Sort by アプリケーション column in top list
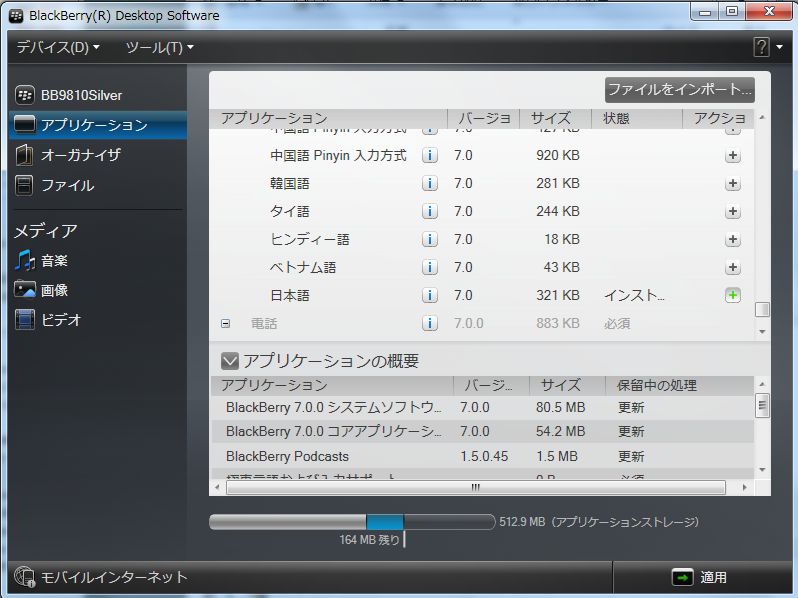Viewport: 798px width, 598px height. (x=329, y=119)
